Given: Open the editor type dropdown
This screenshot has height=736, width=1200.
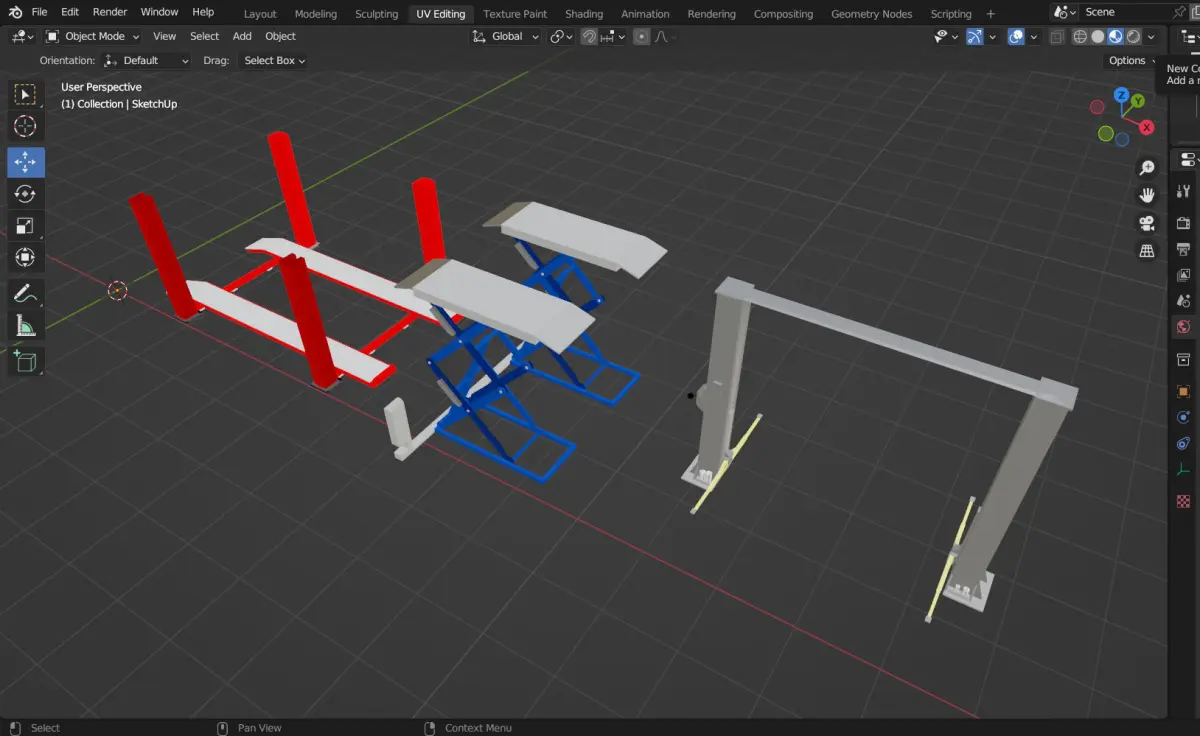Looking at the screenshot, I should pos(22,36).
